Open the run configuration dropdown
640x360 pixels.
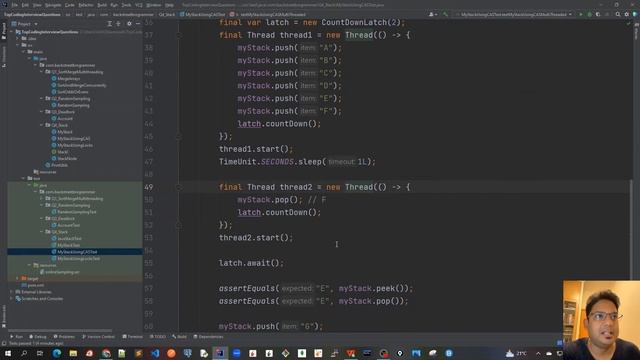point(514,14)
